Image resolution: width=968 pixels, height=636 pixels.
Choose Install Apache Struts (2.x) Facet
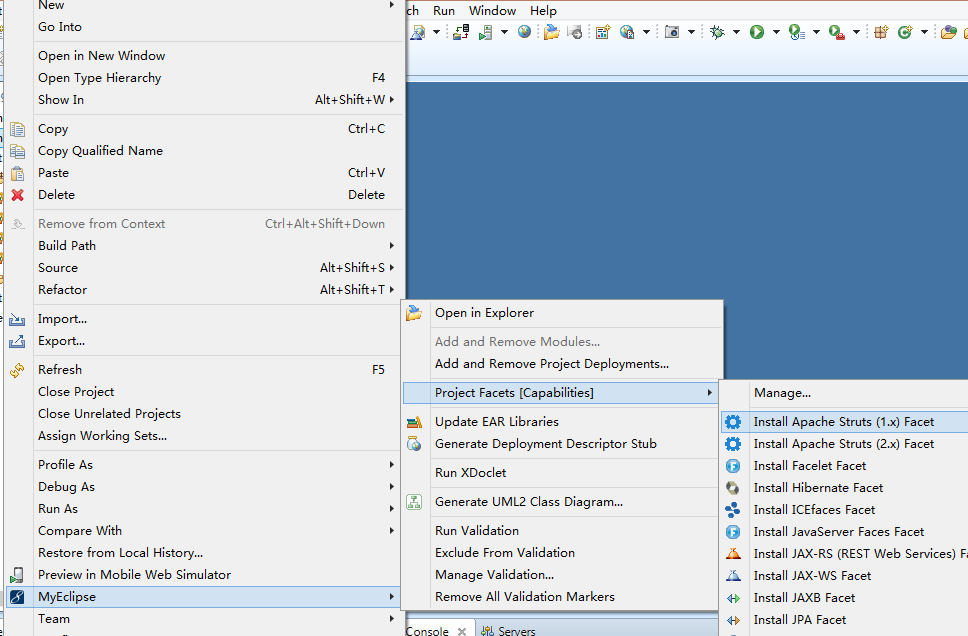click(844, 444)
